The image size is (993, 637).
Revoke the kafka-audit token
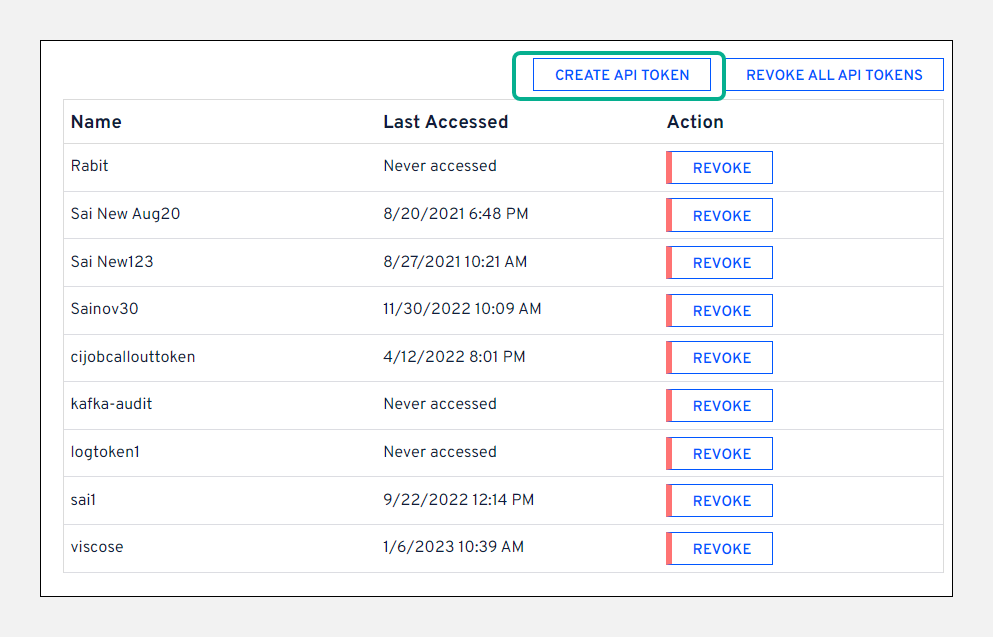[721, 406]
